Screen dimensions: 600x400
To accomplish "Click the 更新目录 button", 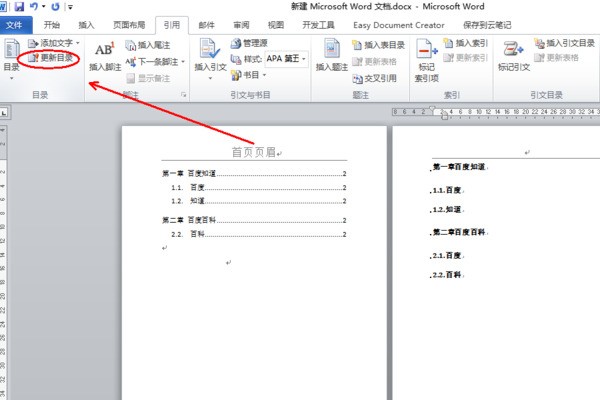I will (x=51, y=58).
